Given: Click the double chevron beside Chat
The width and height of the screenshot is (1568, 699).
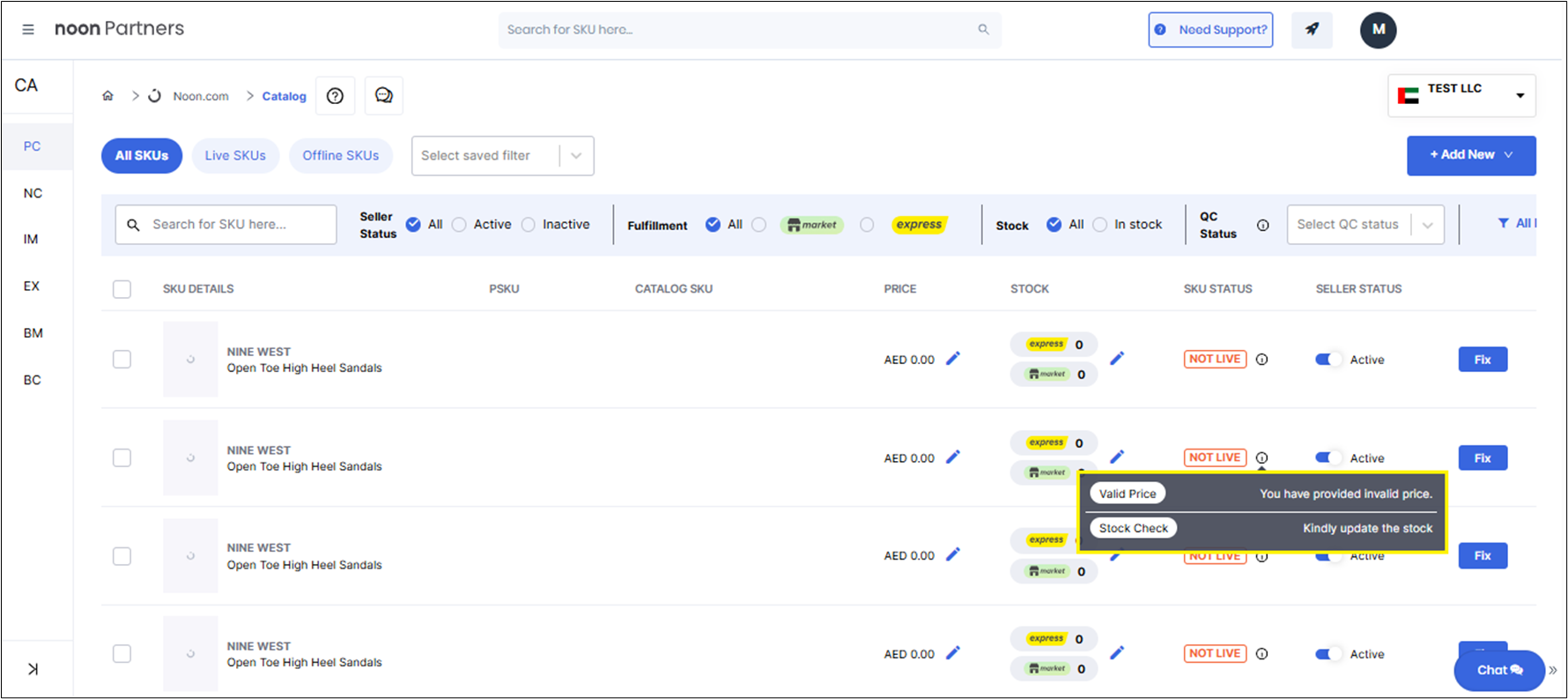Looking at the screenshot, I should click(x=1553, y=670).
